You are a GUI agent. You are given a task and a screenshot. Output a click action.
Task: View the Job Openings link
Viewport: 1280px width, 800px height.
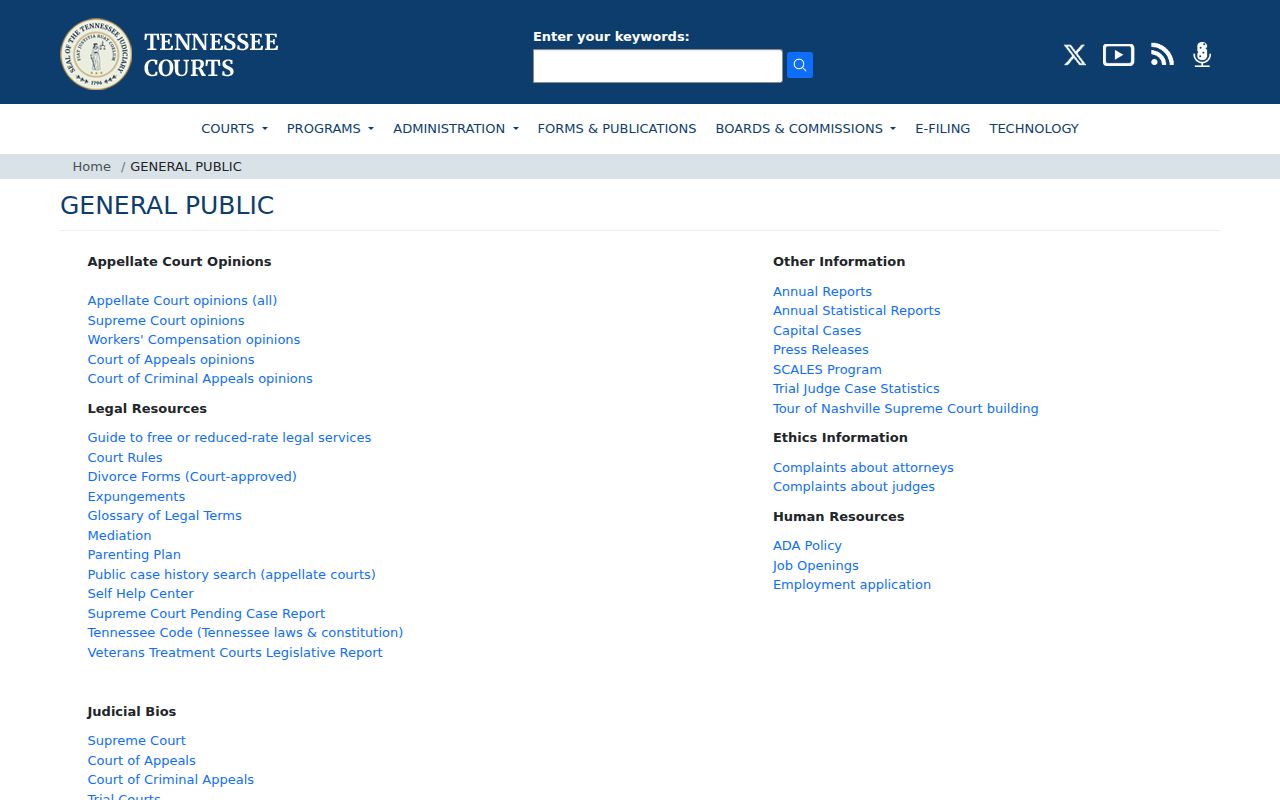(x=816, y=565)
